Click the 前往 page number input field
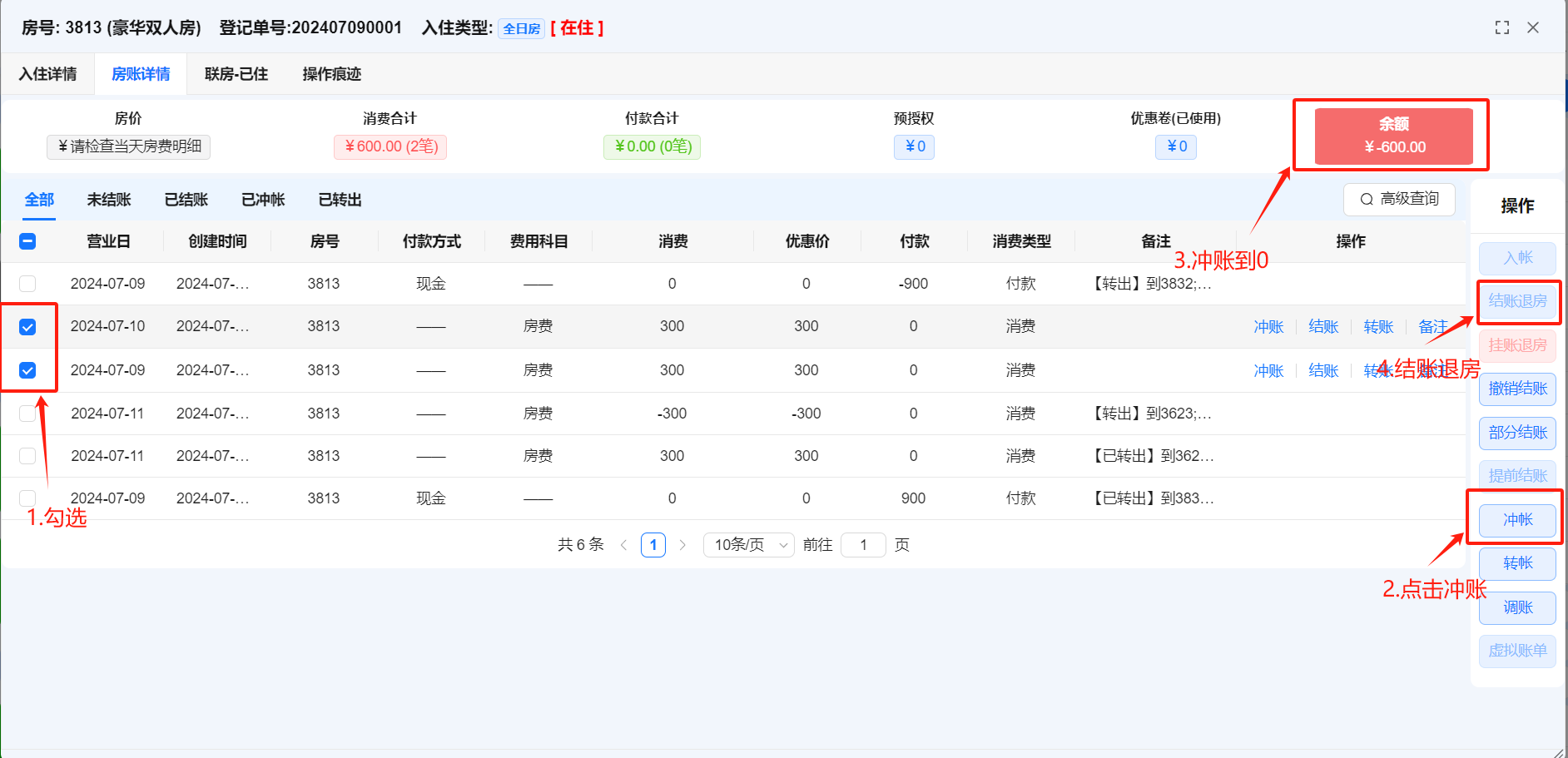 point(863,545)
